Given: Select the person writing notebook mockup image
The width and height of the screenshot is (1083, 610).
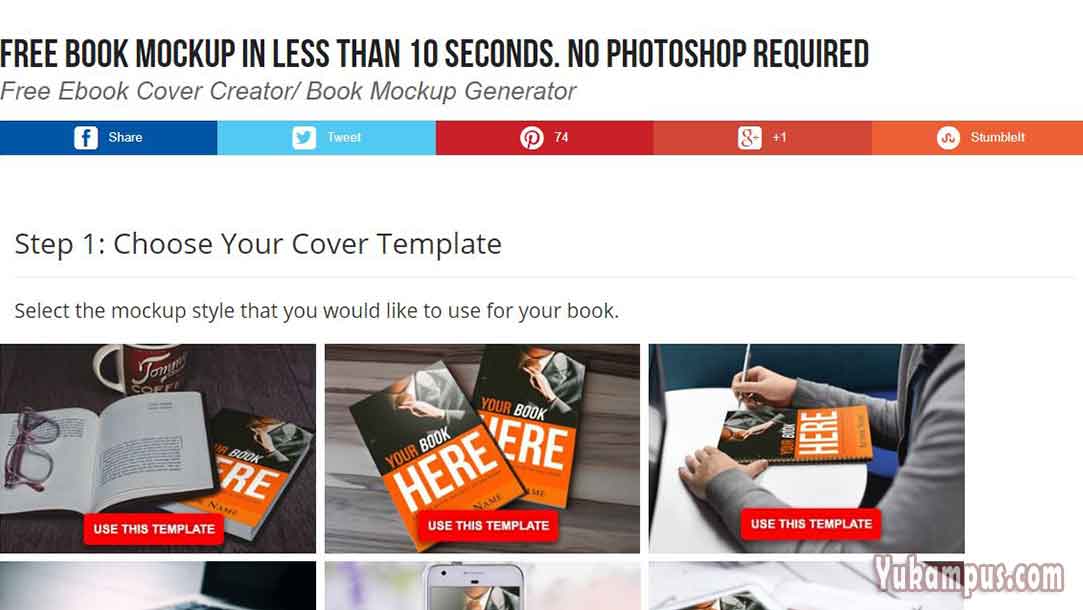Looking at the screenshot, I should (x=806, y=448).
